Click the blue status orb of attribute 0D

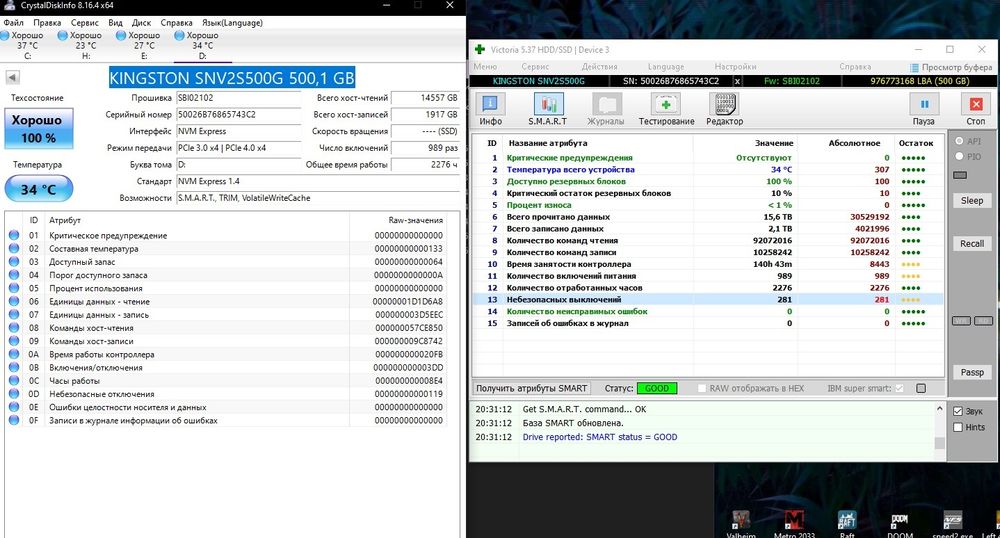[x=14, y=394]
